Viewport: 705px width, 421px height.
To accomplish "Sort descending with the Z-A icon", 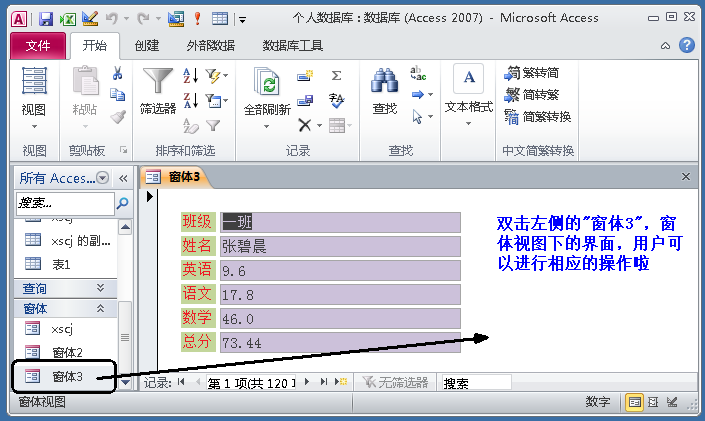I will click(191, 100).
